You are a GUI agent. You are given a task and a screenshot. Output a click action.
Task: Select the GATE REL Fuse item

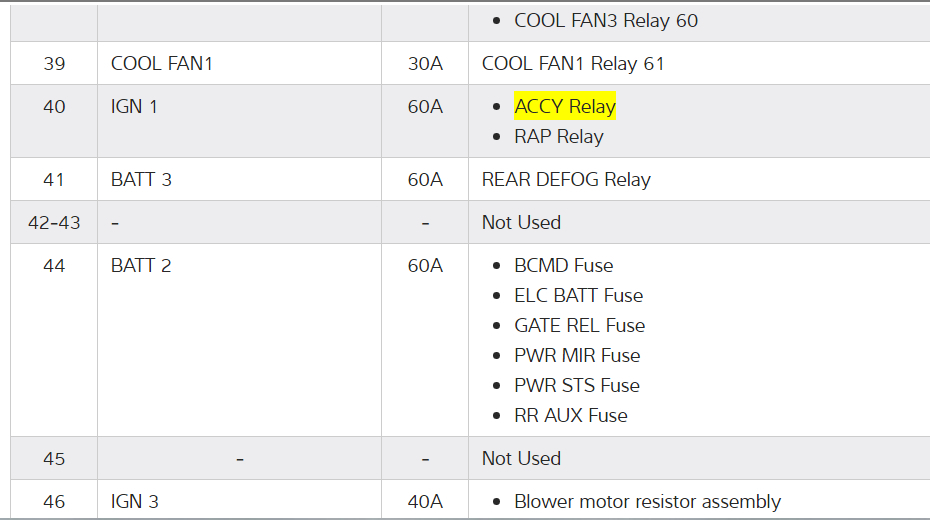579,326
